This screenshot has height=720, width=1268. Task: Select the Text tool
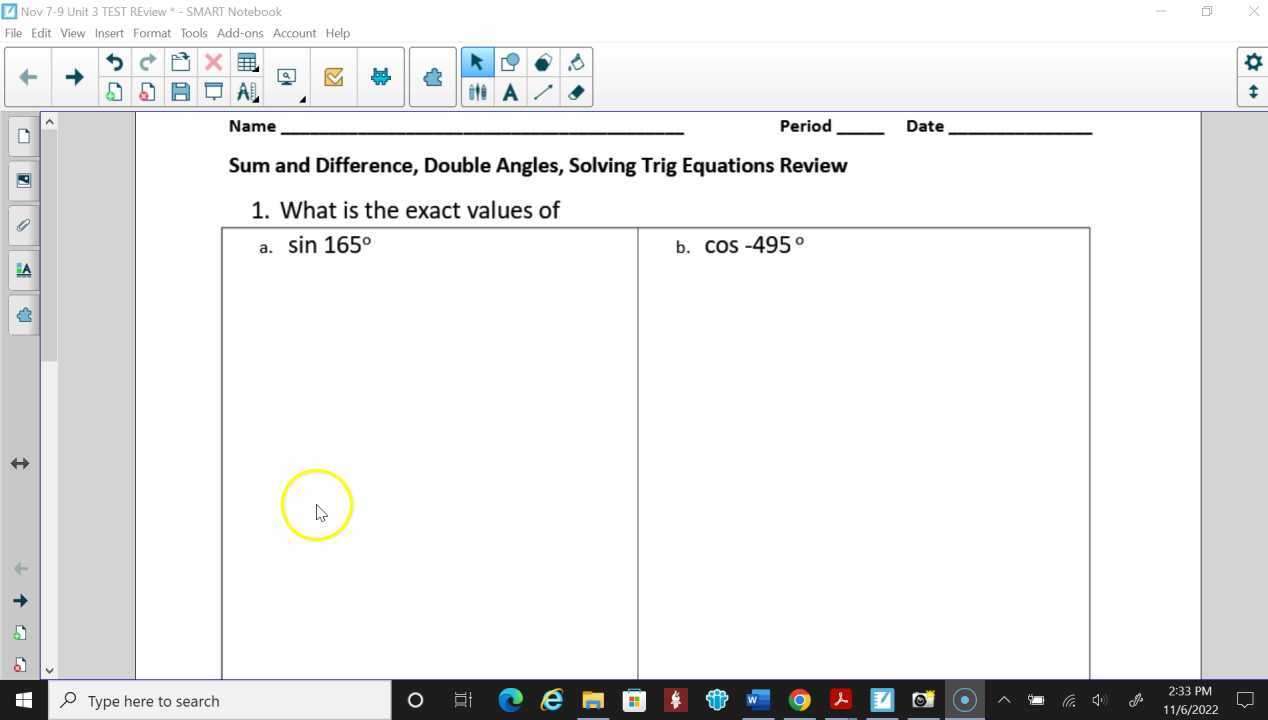[x=510, y=91]
